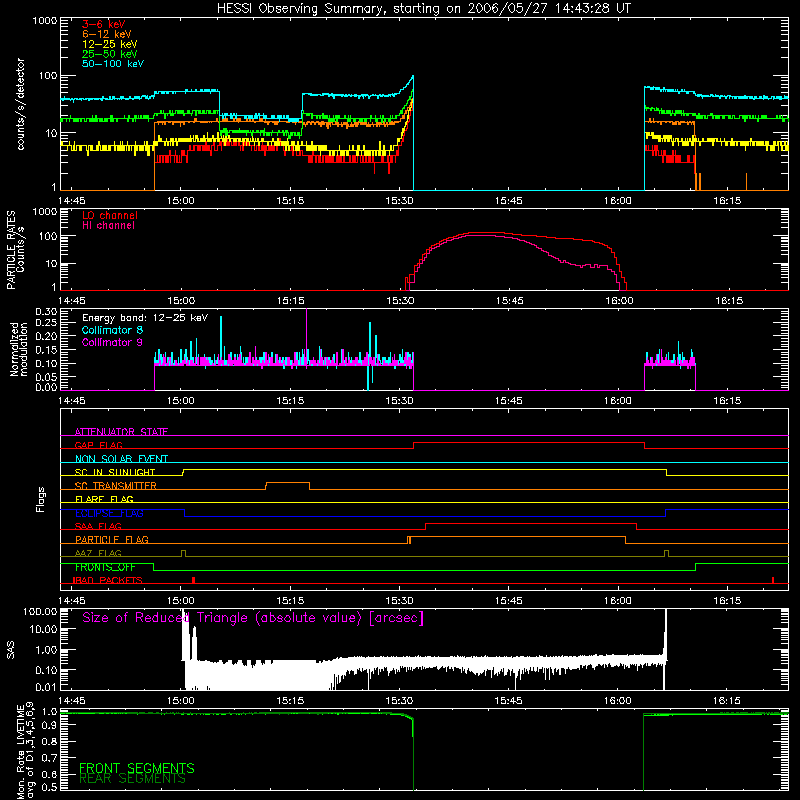Click the 50-100 keV peak near 15:30
This screenshot has height=800, width=800.
click(413, 77)
